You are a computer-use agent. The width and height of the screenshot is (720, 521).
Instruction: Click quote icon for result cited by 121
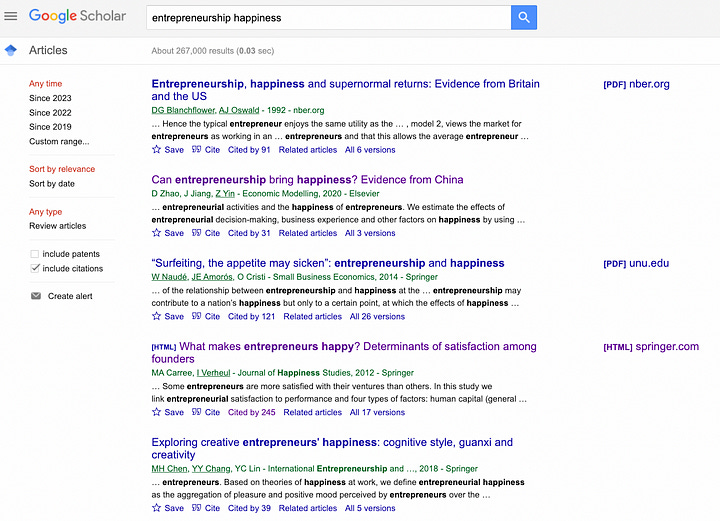pyautogui.click(x=197, y=316)
